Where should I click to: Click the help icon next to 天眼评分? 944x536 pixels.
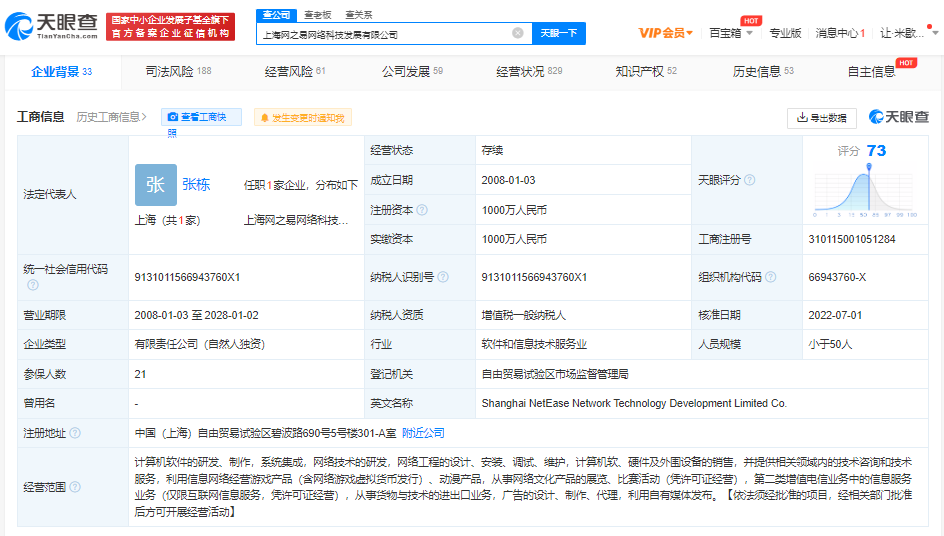click(x=750, y=180)
